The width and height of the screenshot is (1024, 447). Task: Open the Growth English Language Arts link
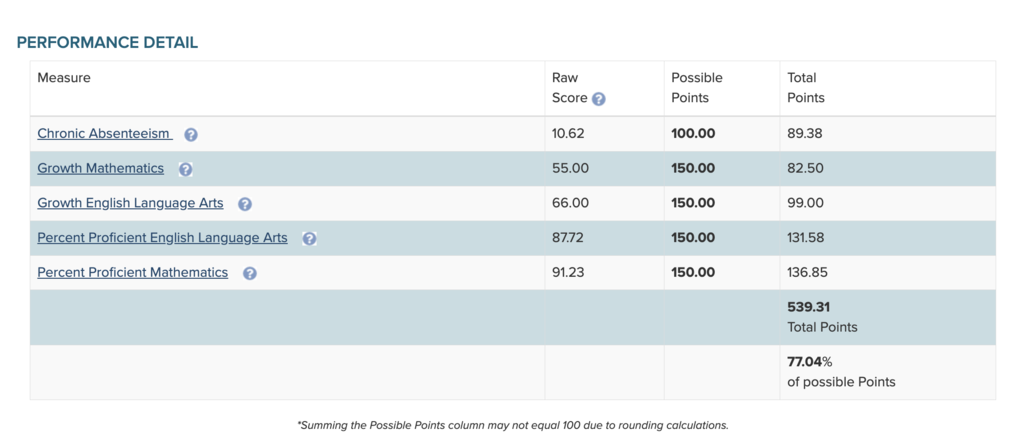coord(130,203)
